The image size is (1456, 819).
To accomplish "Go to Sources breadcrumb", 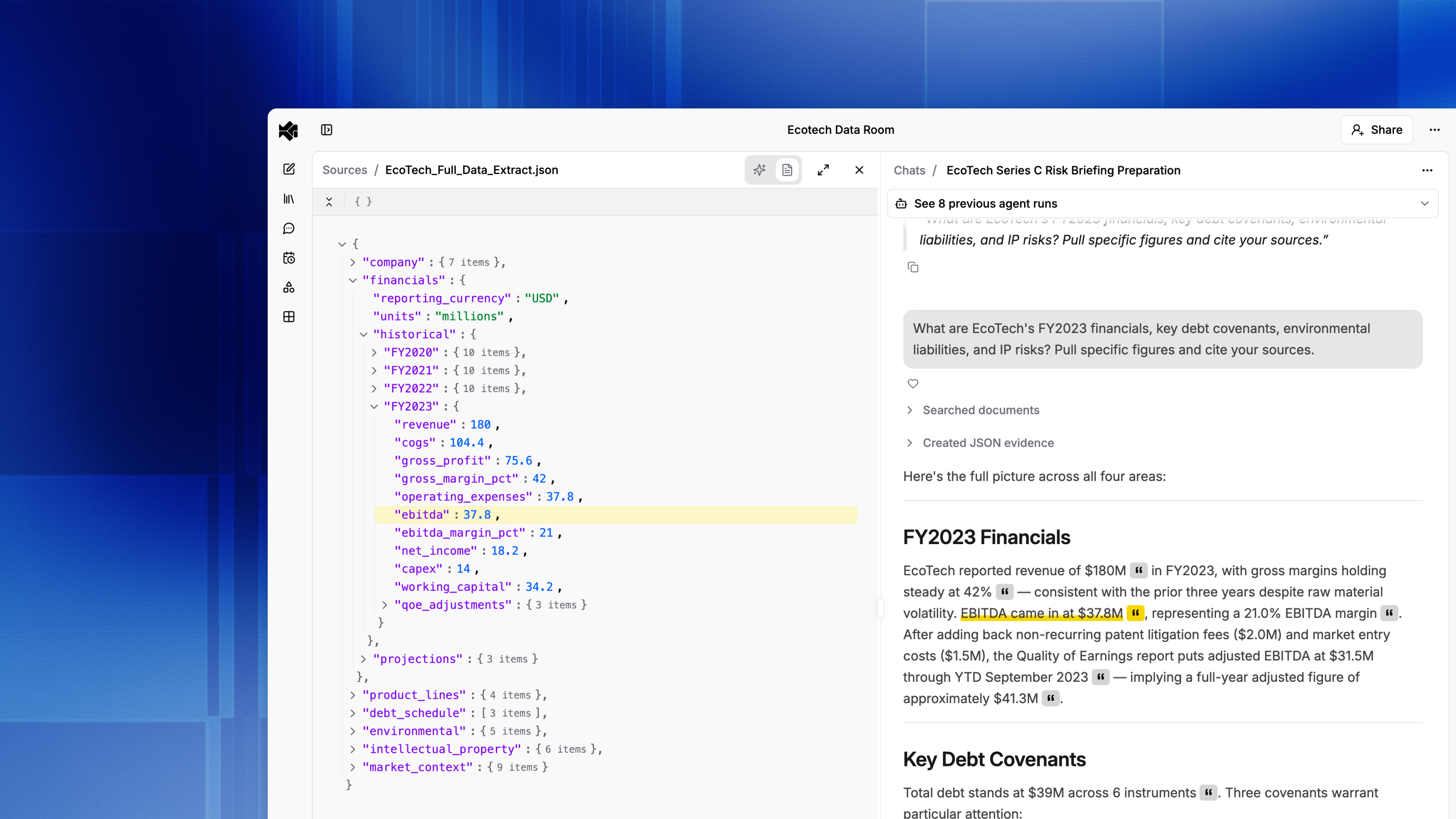I will (344, 169).
